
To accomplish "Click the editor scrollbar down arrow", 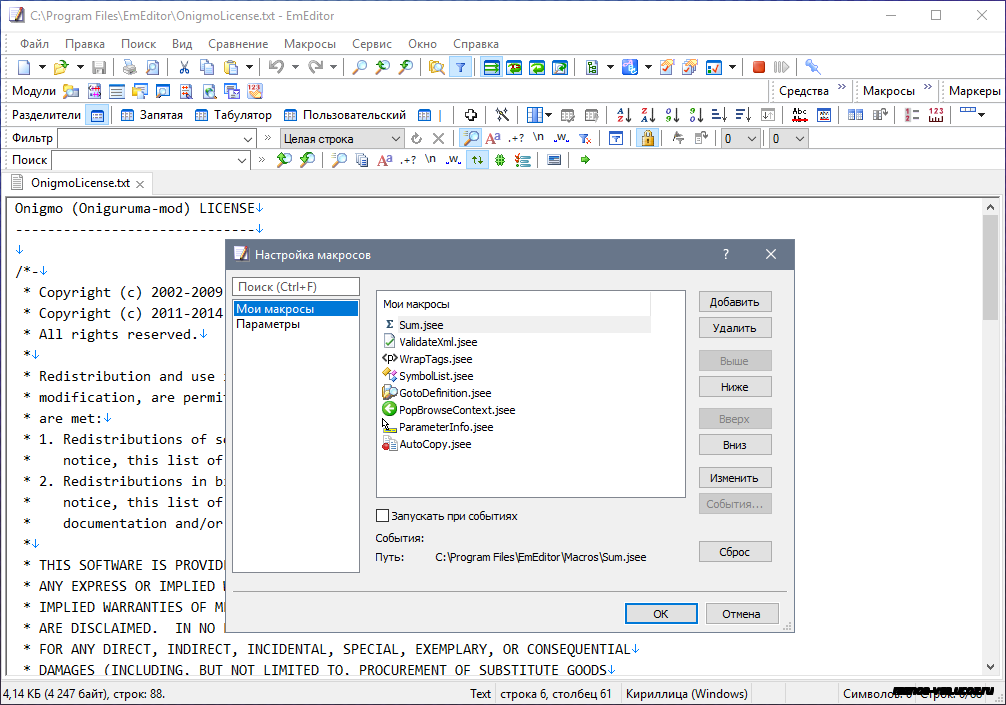I will [x=990, y=667].
